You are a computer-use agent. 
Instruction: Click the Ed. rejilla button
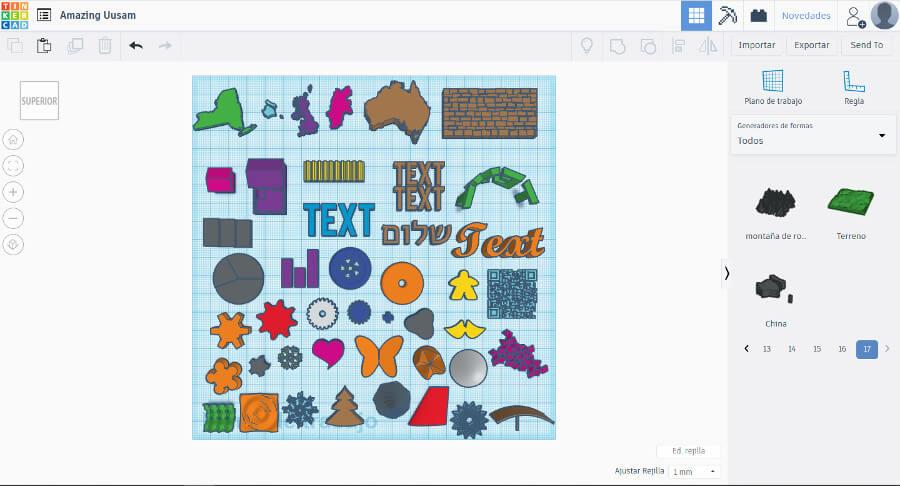point(688,451)
